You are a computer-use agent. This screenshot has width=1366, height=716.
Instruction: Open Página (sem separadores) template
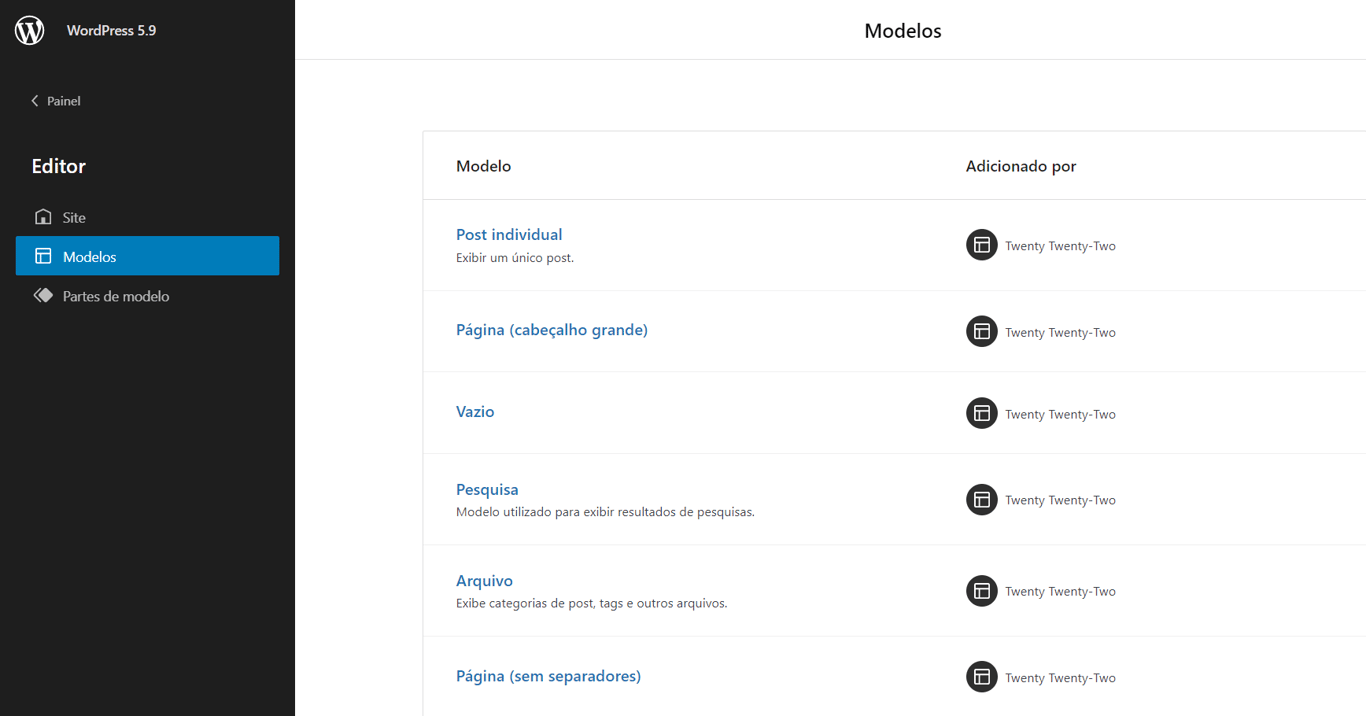point(548,676)
